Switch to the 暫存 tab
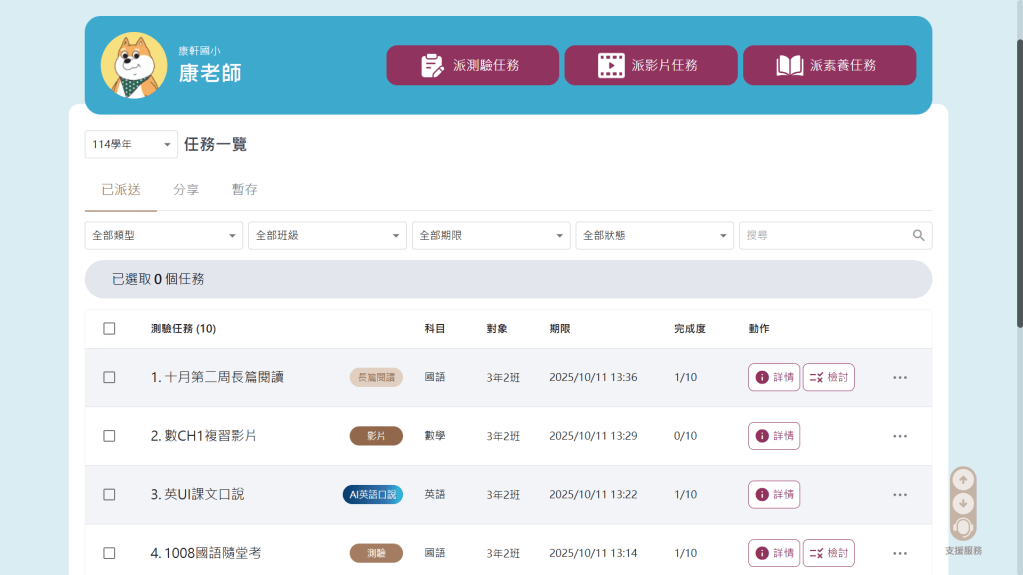 pos(245,190)
